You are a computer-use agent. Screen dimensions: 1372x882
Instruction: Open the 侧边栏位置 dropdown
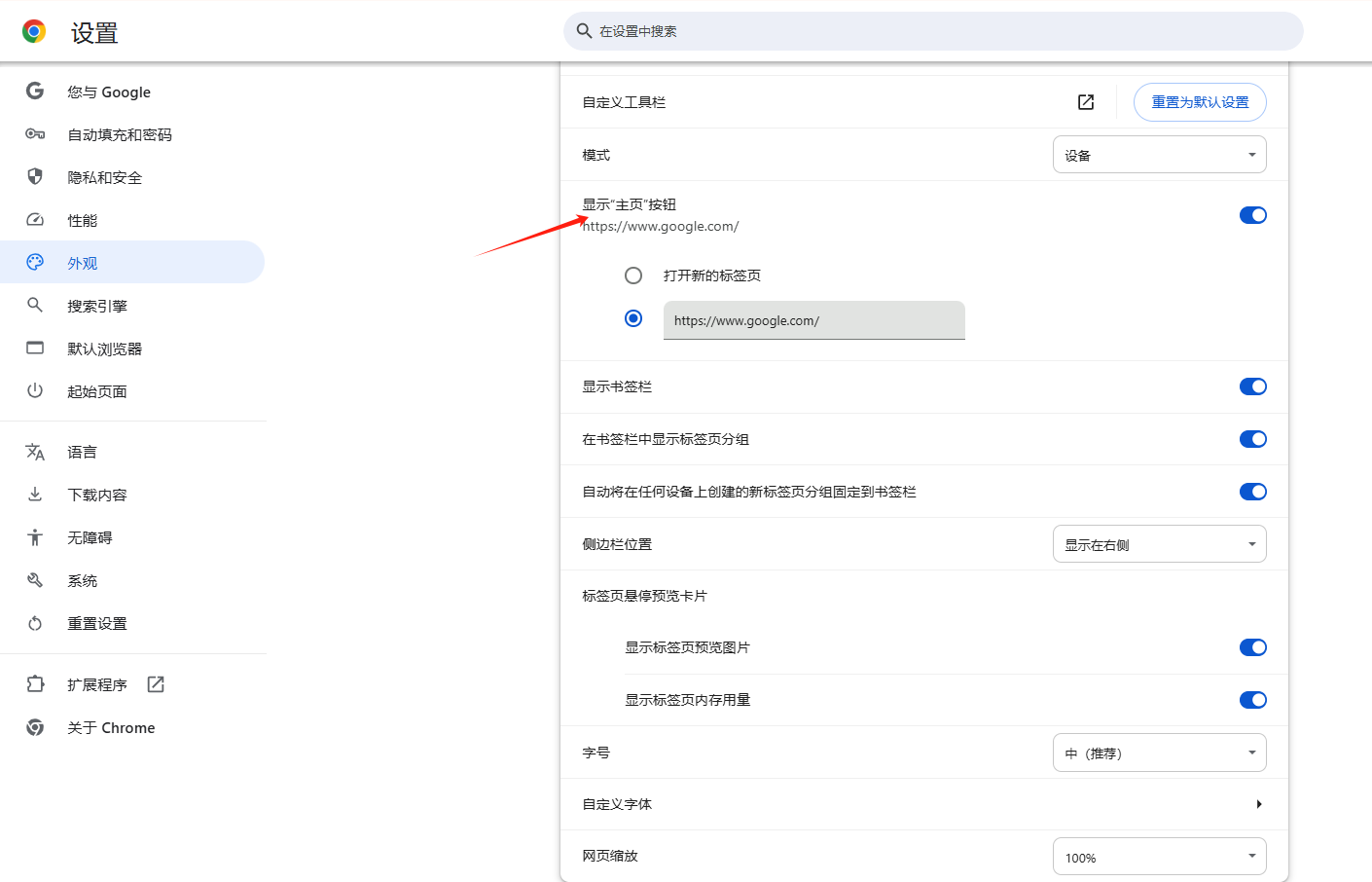click(x=1160, y=544)
